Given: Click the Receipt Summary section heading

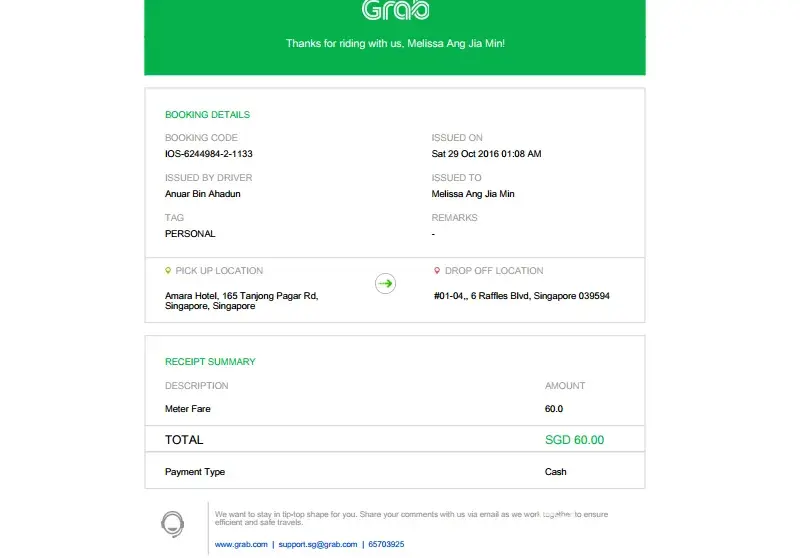Looking at the screenshot, I should point(210,362).
